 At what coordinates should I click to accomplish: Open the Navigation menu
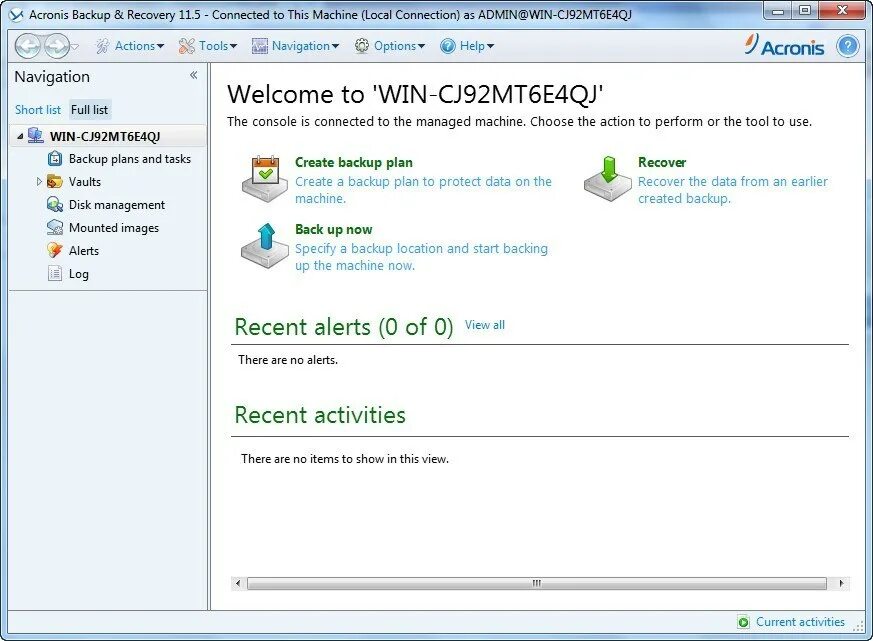305,46
